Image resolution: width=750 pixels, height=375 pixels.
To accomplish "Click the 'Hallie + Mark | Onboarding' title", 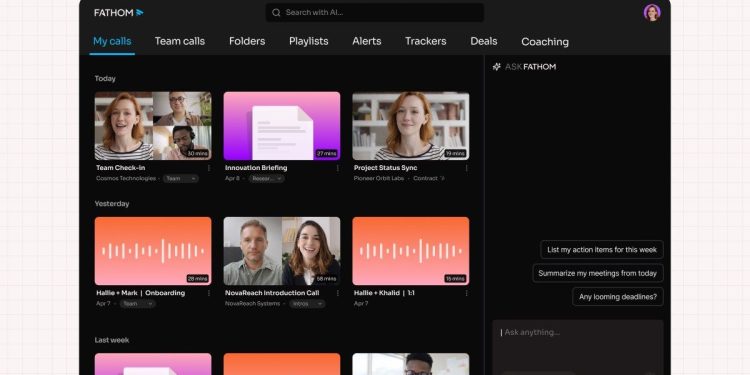I will click(x=141, y=293).
